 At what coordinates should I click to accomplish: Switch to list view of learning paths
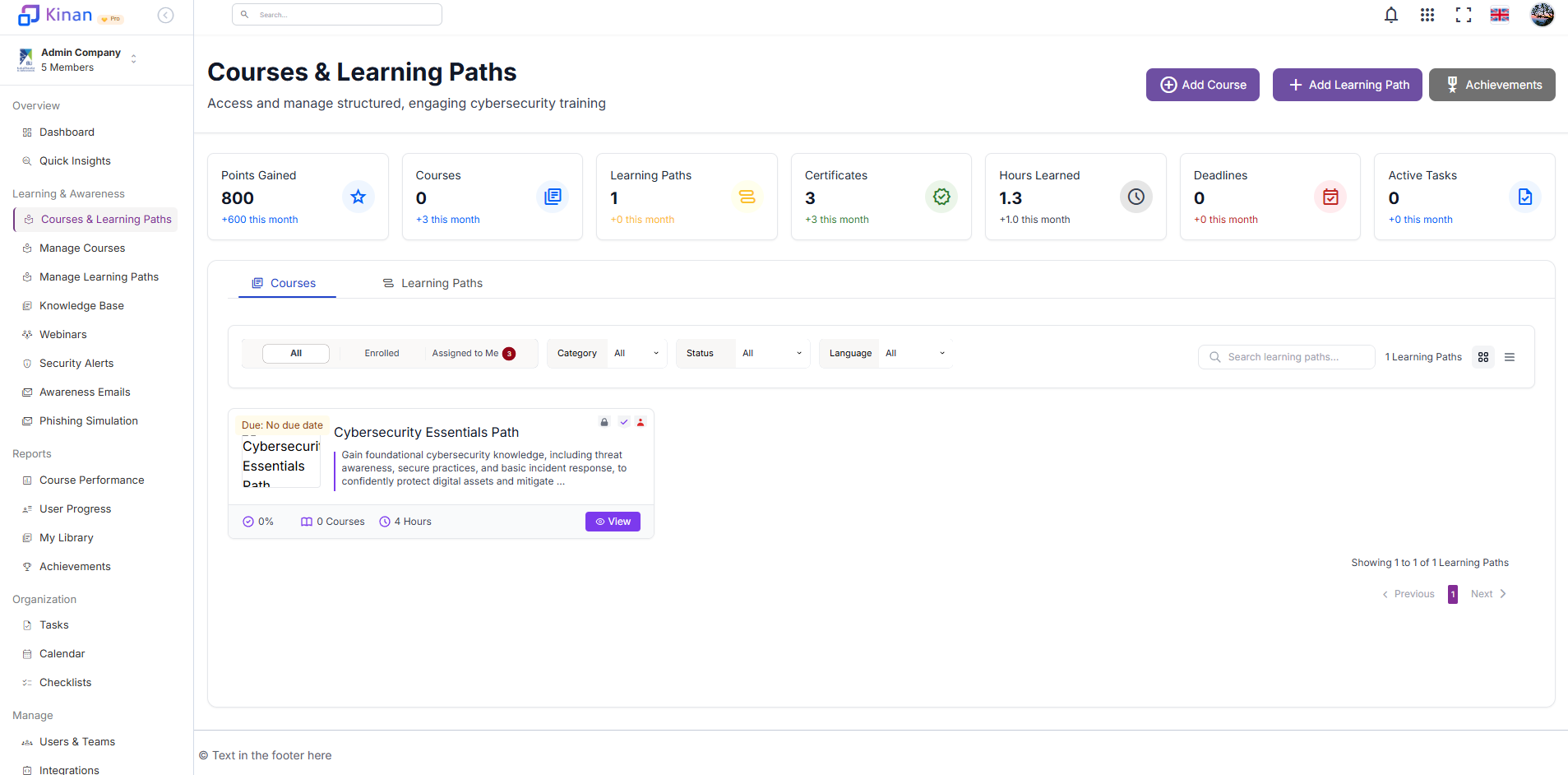coord(1510,356)
